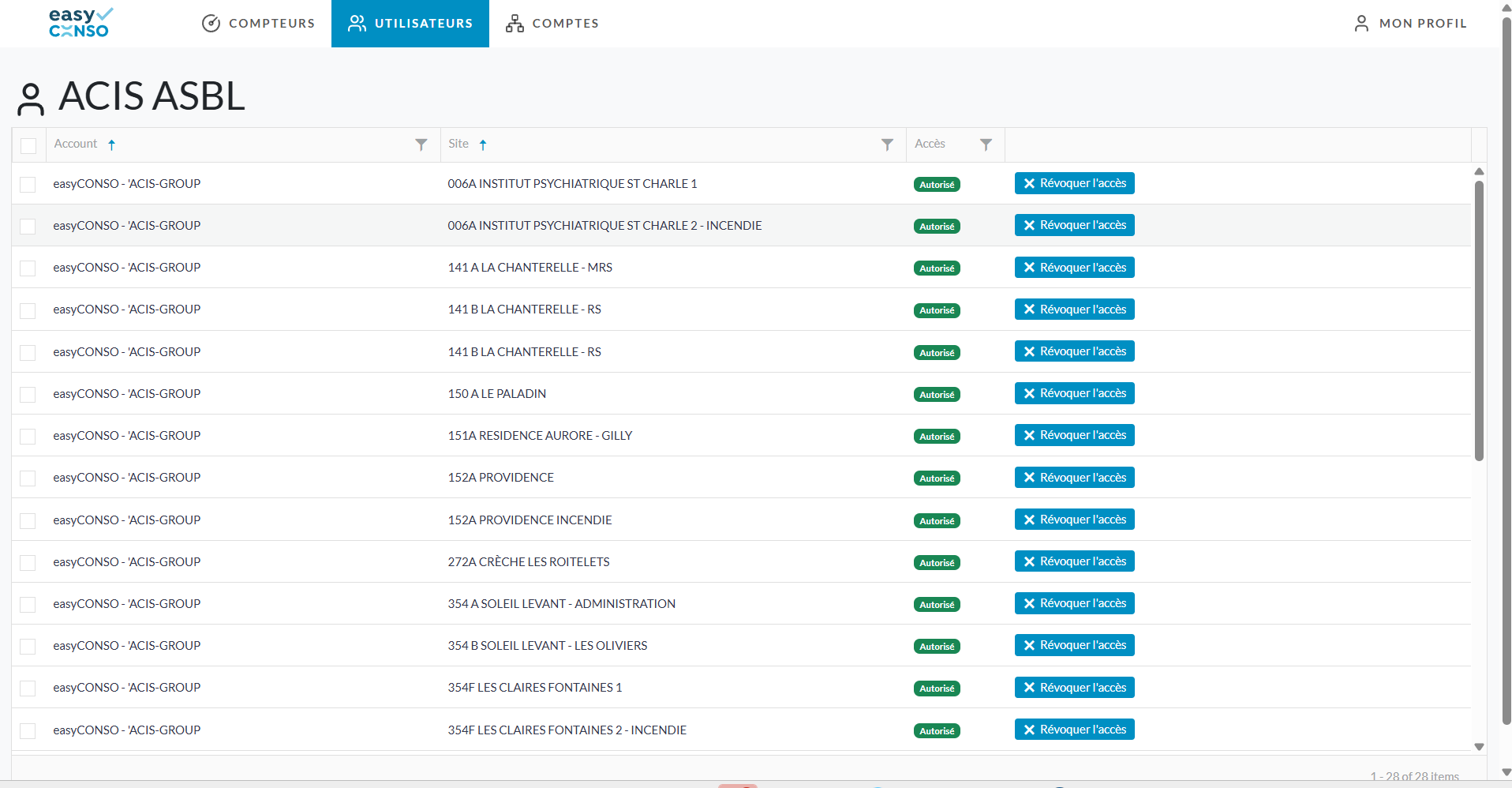Check the row for 150 A LE PALADIN
Image resolution: width=1512 pixels, height=788 pixels.
click(28, 394)
